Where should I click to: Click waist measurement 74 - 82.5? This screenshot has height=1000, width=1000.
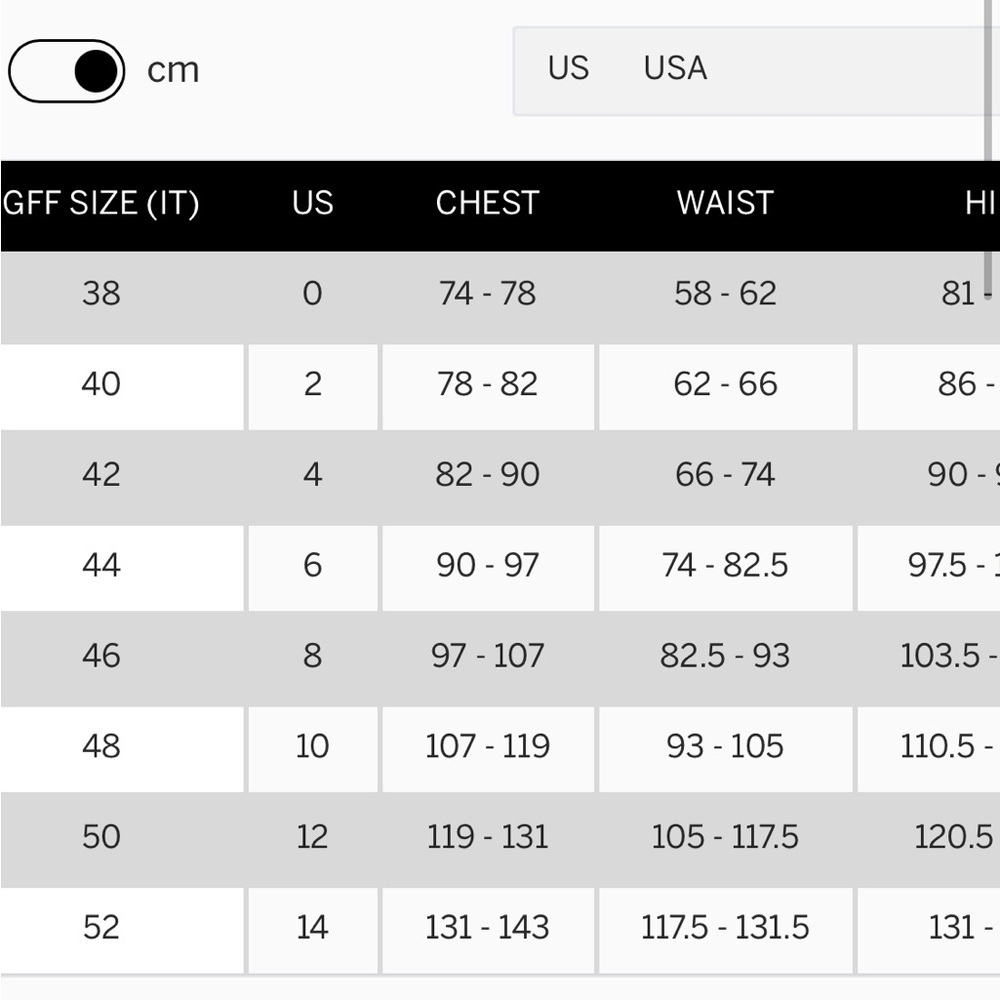point(725,566)
